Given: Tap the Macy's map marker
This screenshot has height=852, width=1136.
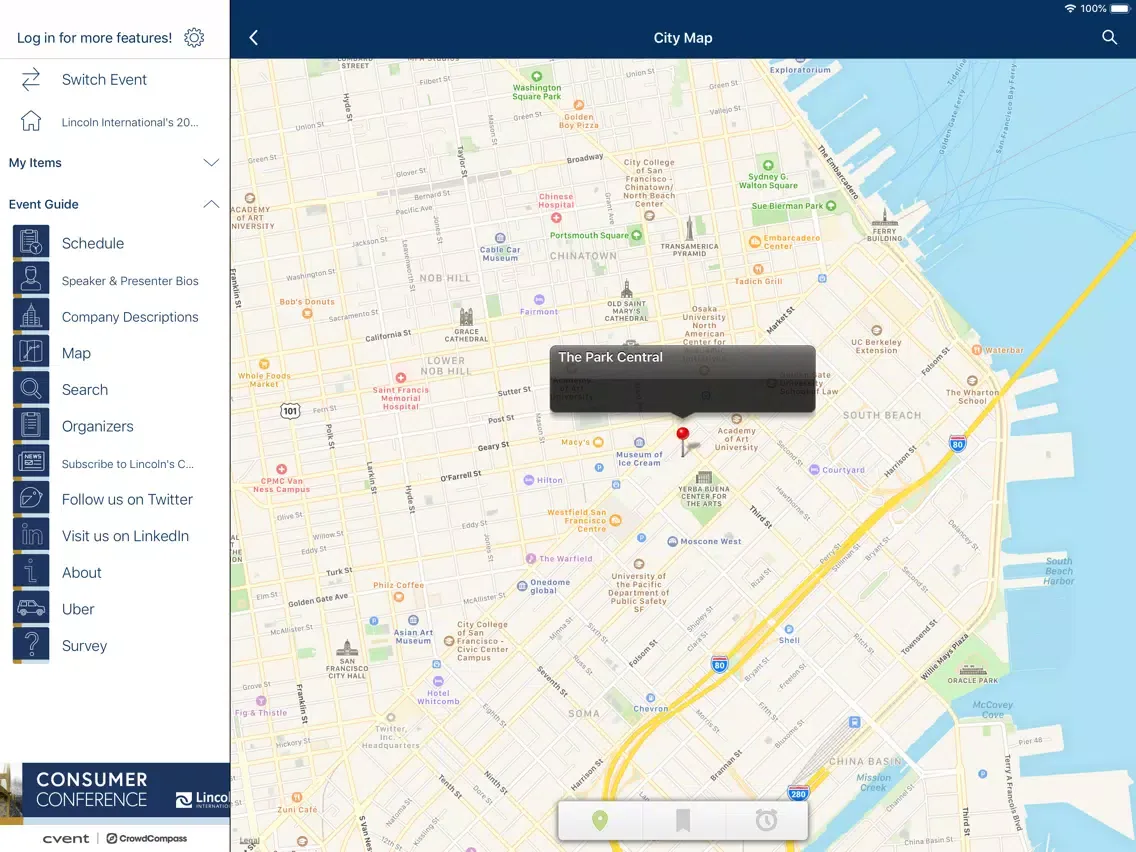Looking at the screenshot, I should point(598,442).
